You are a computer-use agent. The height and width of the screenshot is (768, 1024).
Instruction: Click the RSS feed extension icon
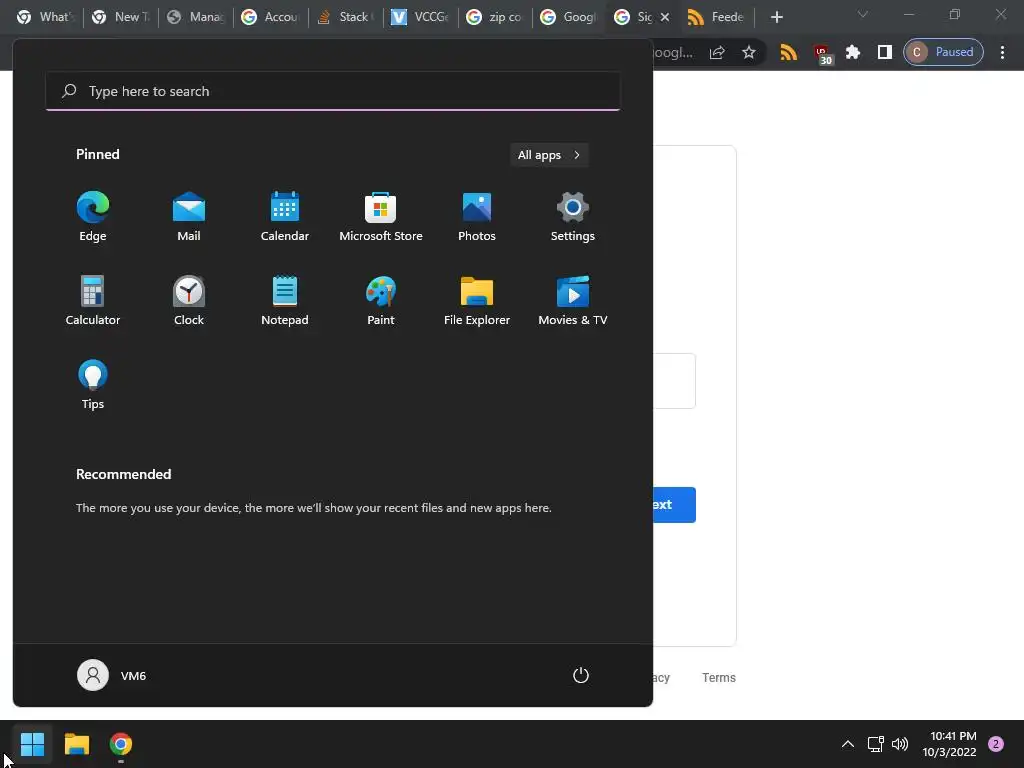coord(788,52)
